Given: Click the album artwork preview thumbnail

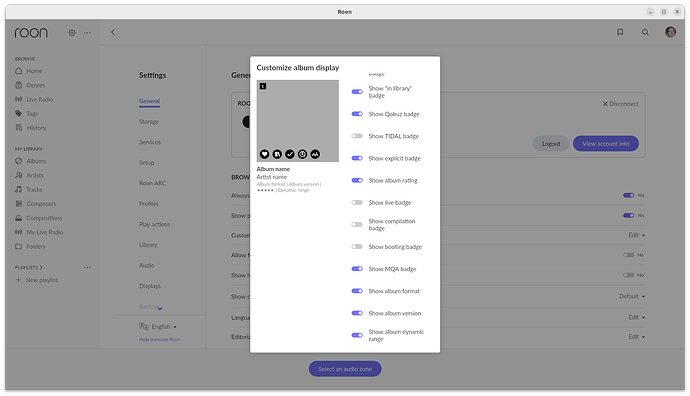Looking at the screenshot, I should pos(298,121).
